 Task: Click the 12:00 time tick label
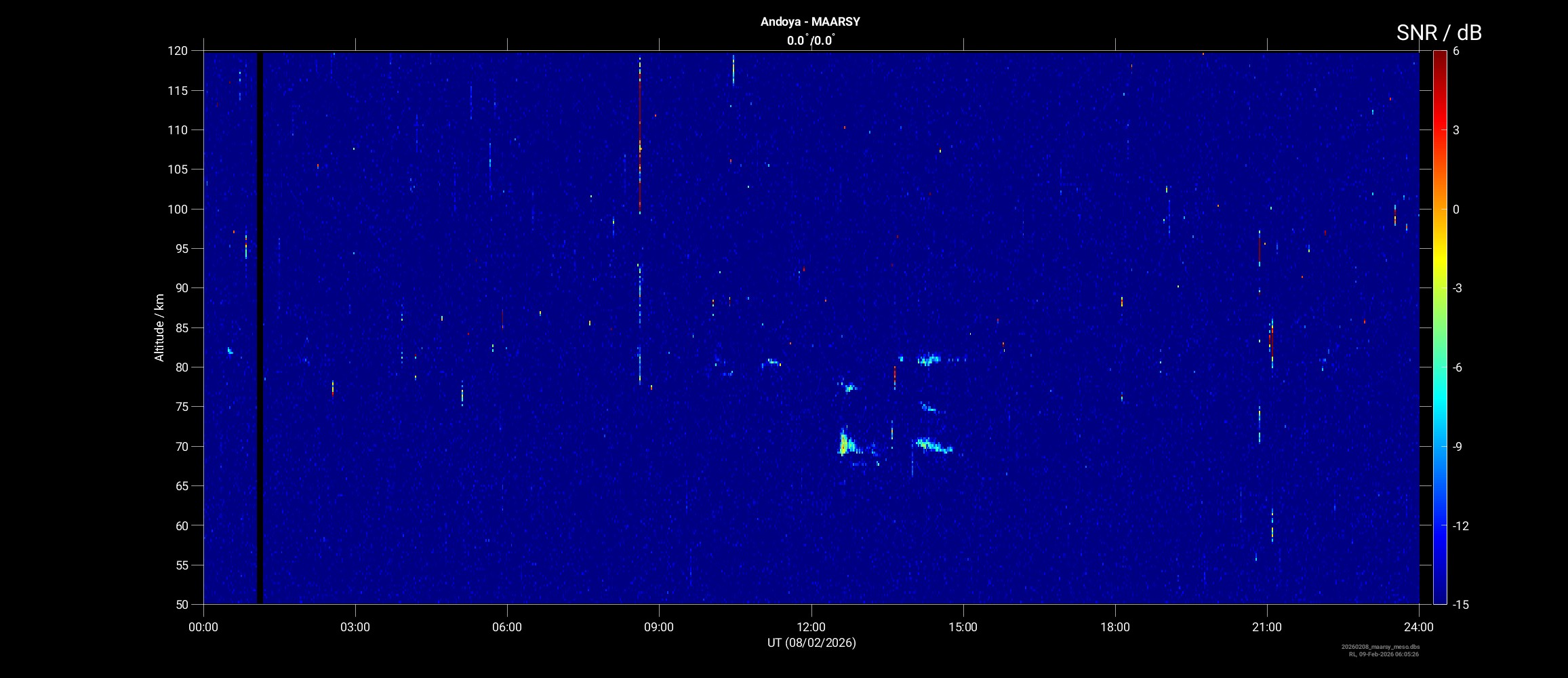[811, 627]
